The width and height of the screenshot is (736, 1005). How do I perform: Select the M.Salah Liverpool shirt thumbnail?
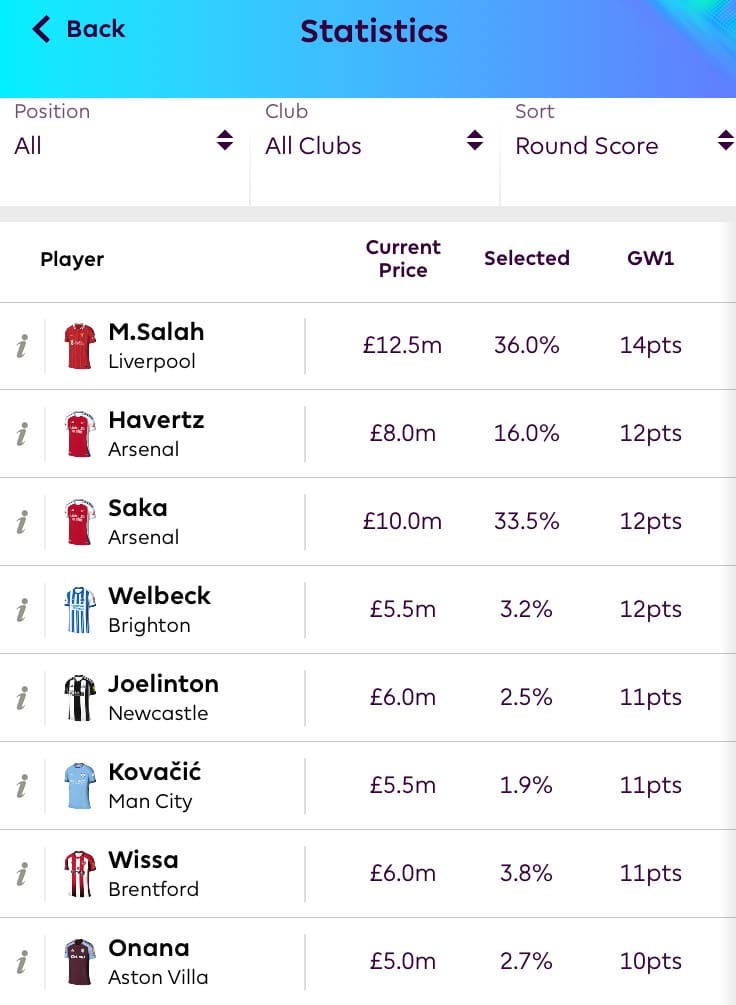pos(80,346)
